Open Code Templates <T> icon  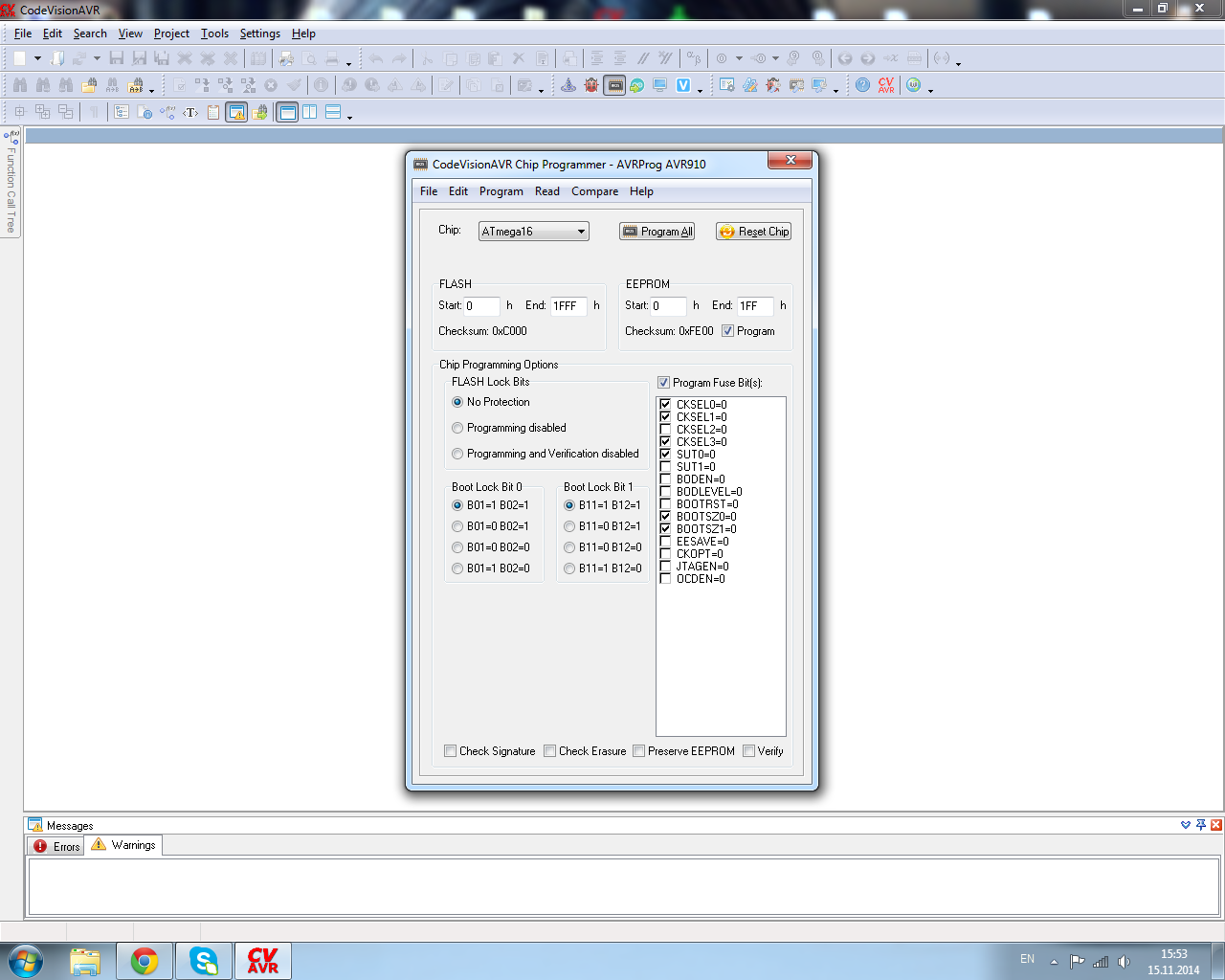190,112
